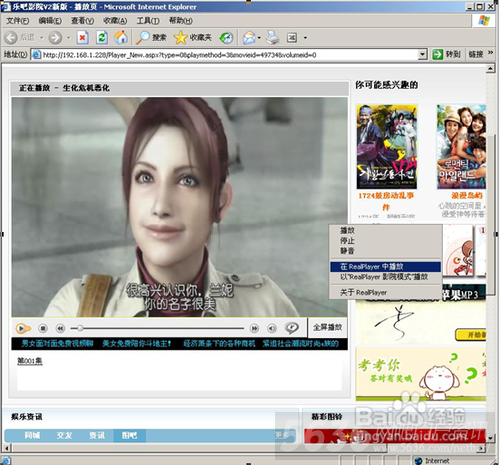Image resolution: width=500 pixels, height=465 pixels.
Task: Expand the Links toolbar chevron
Action: 491,53
